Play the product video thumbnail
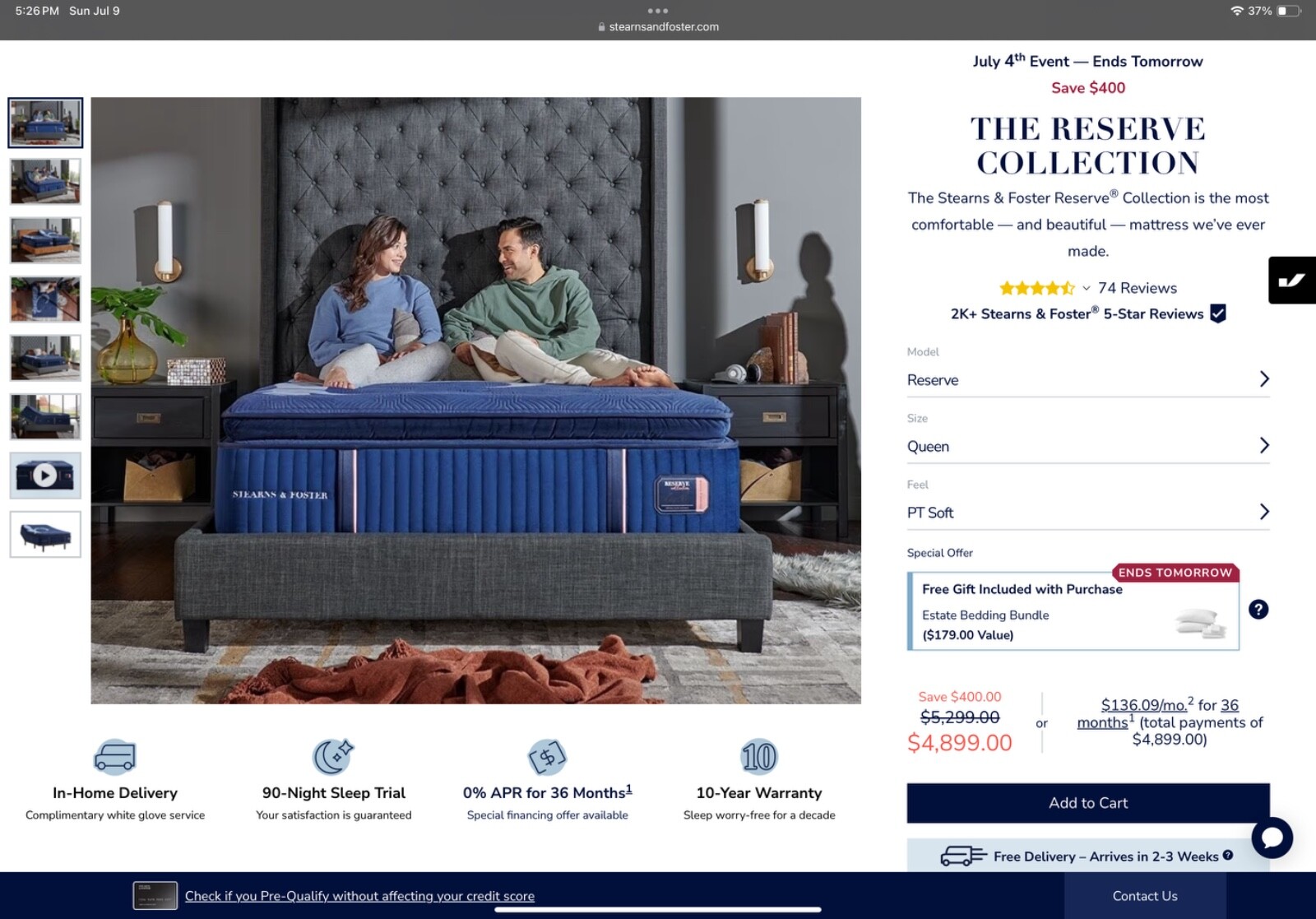This screenshot has width=1316, height=919. (x=45, y=476)
